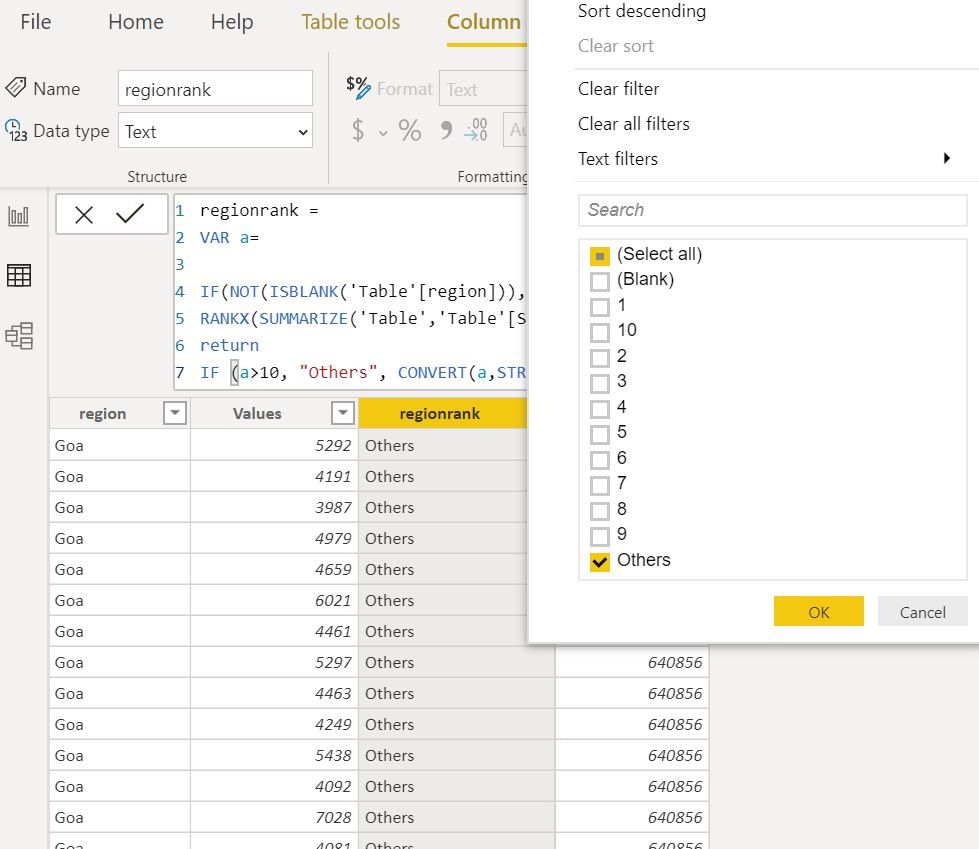Check the (Blank) filter option

click(599, 282)
